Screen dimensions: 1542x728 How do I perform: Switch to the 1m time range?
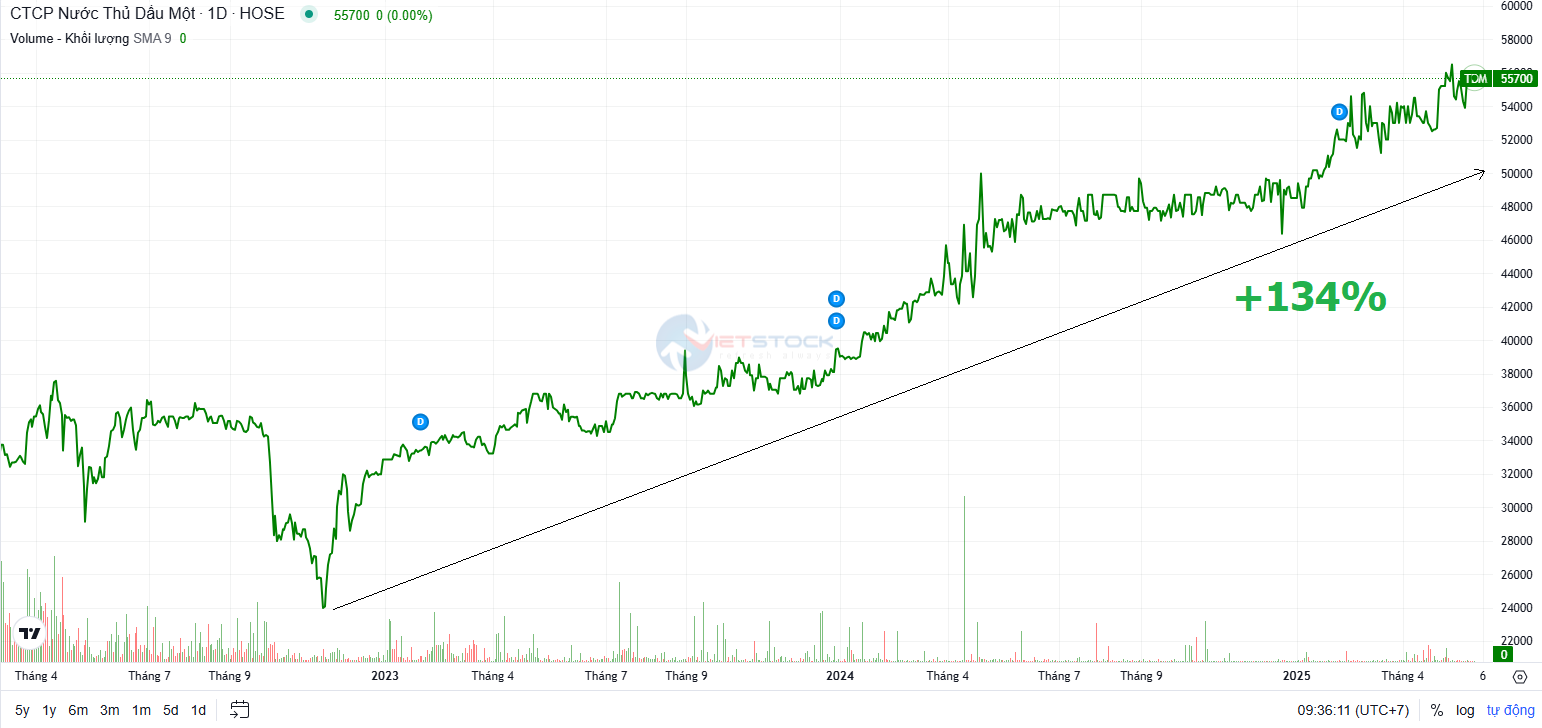point(141,710)
